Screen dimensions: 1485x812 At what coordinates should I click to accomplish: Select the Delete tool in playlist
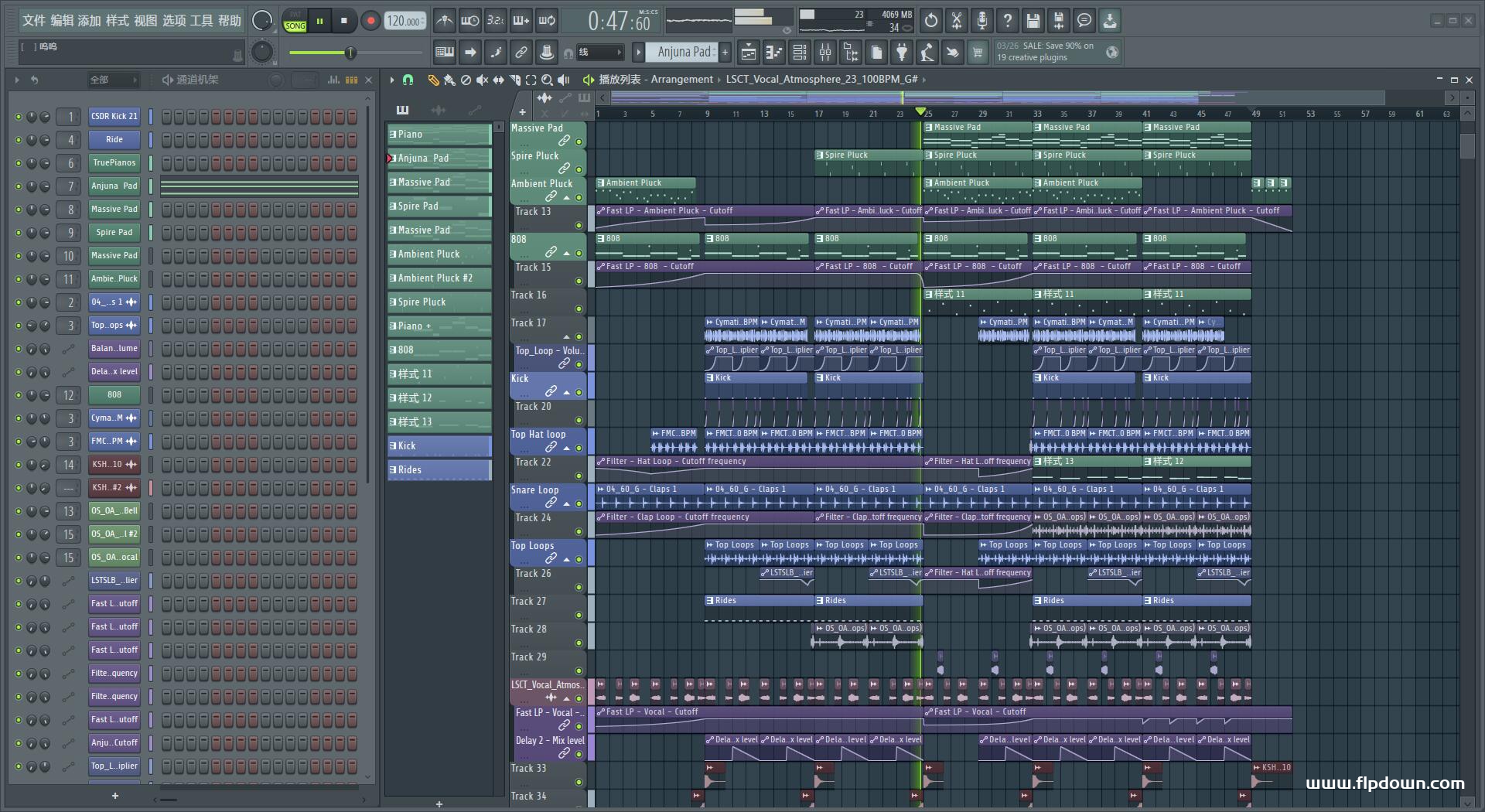(466, 80)
